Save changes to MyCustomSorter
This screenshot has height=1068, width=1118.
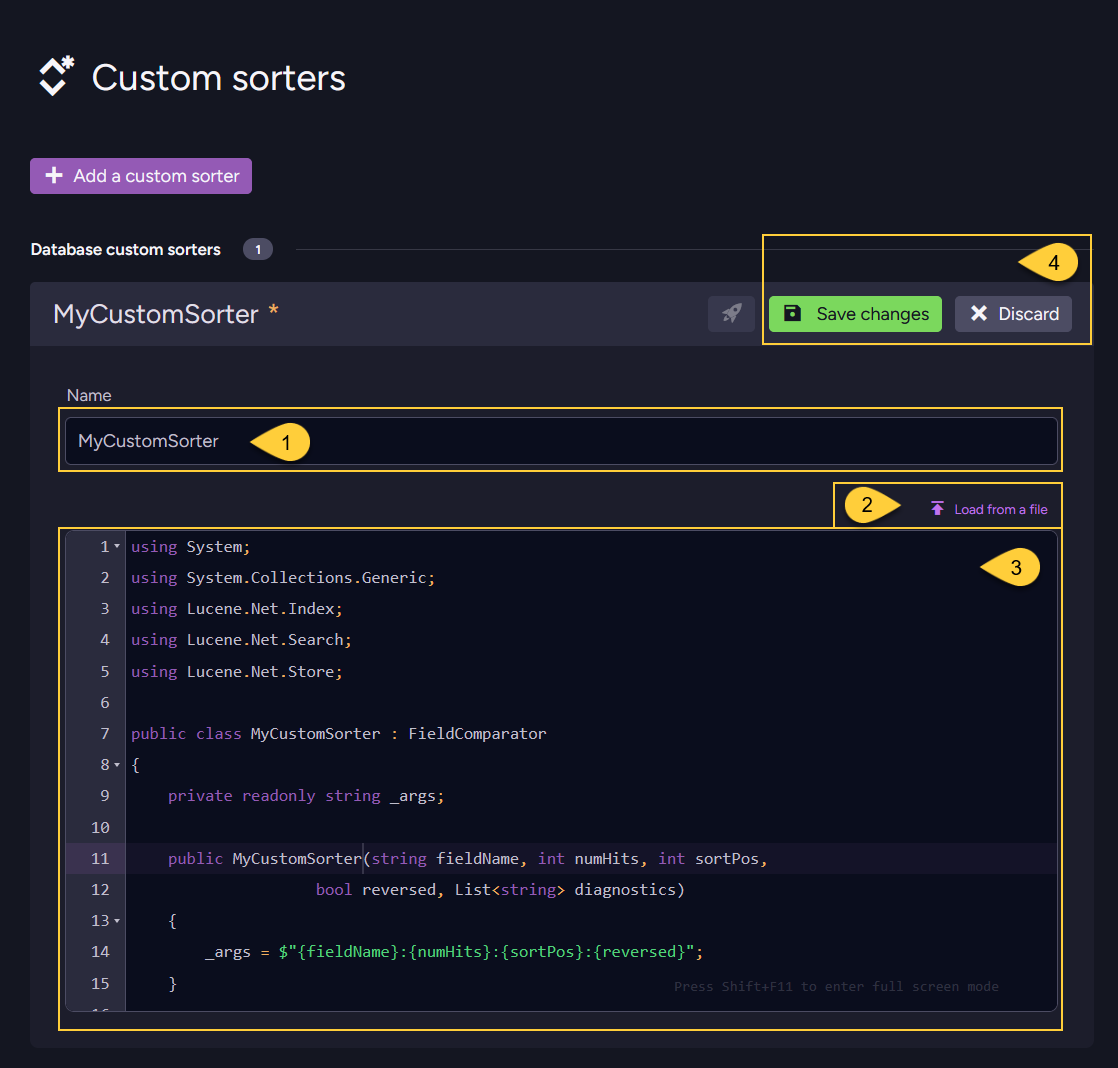point(855,314)
